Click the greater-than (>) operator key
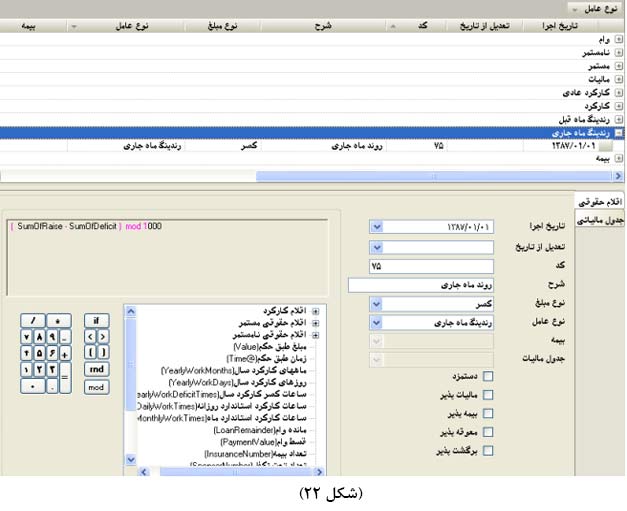The image size is (627, 511). [103, 337]
